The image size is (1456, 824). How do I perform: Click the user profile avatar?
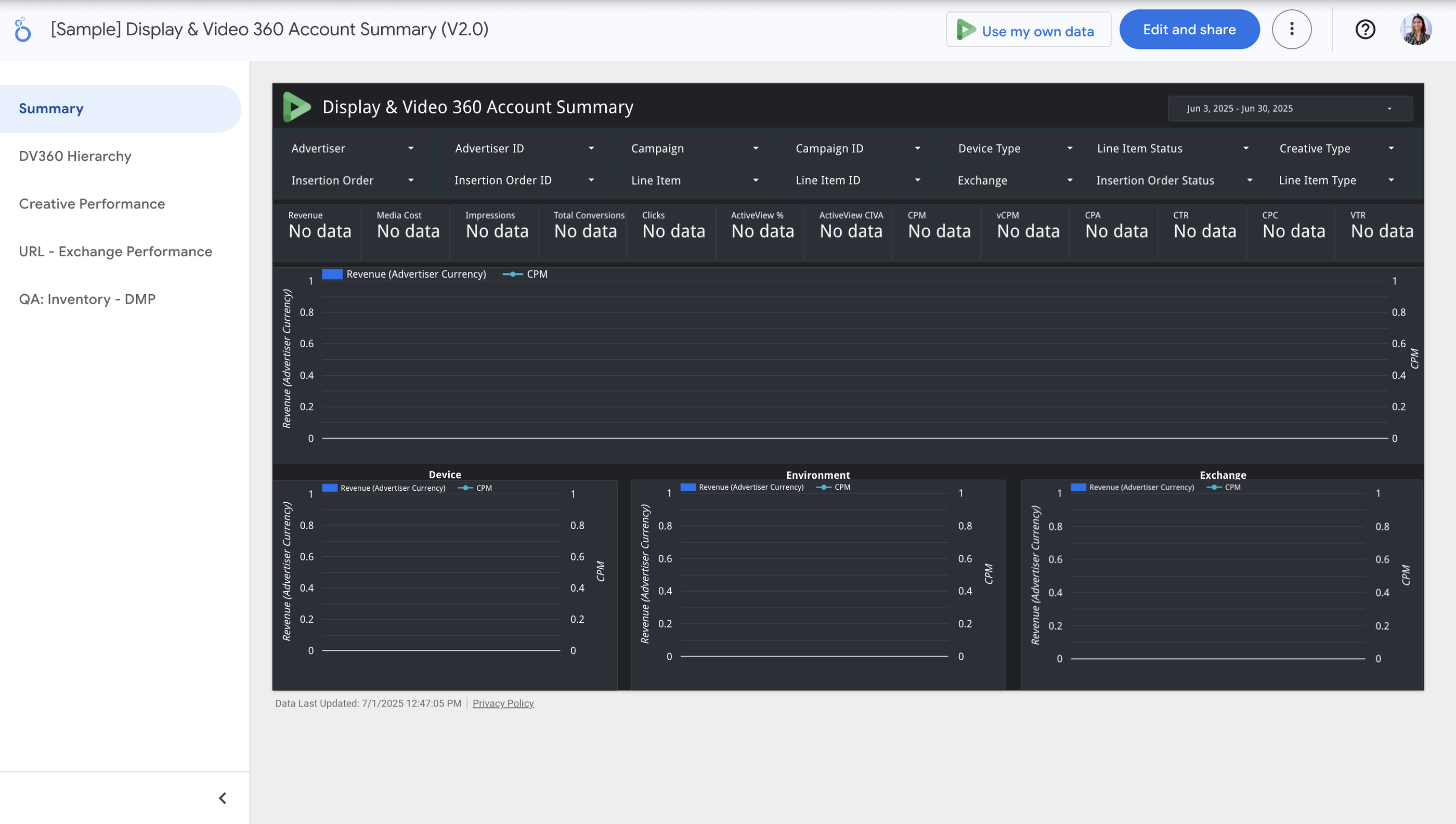(x=1417, y=29)
